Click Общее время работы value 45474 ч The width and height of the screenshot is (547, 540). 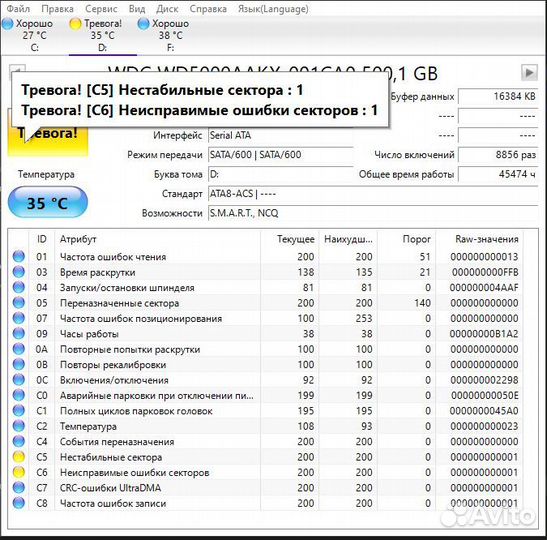[498, 174]
